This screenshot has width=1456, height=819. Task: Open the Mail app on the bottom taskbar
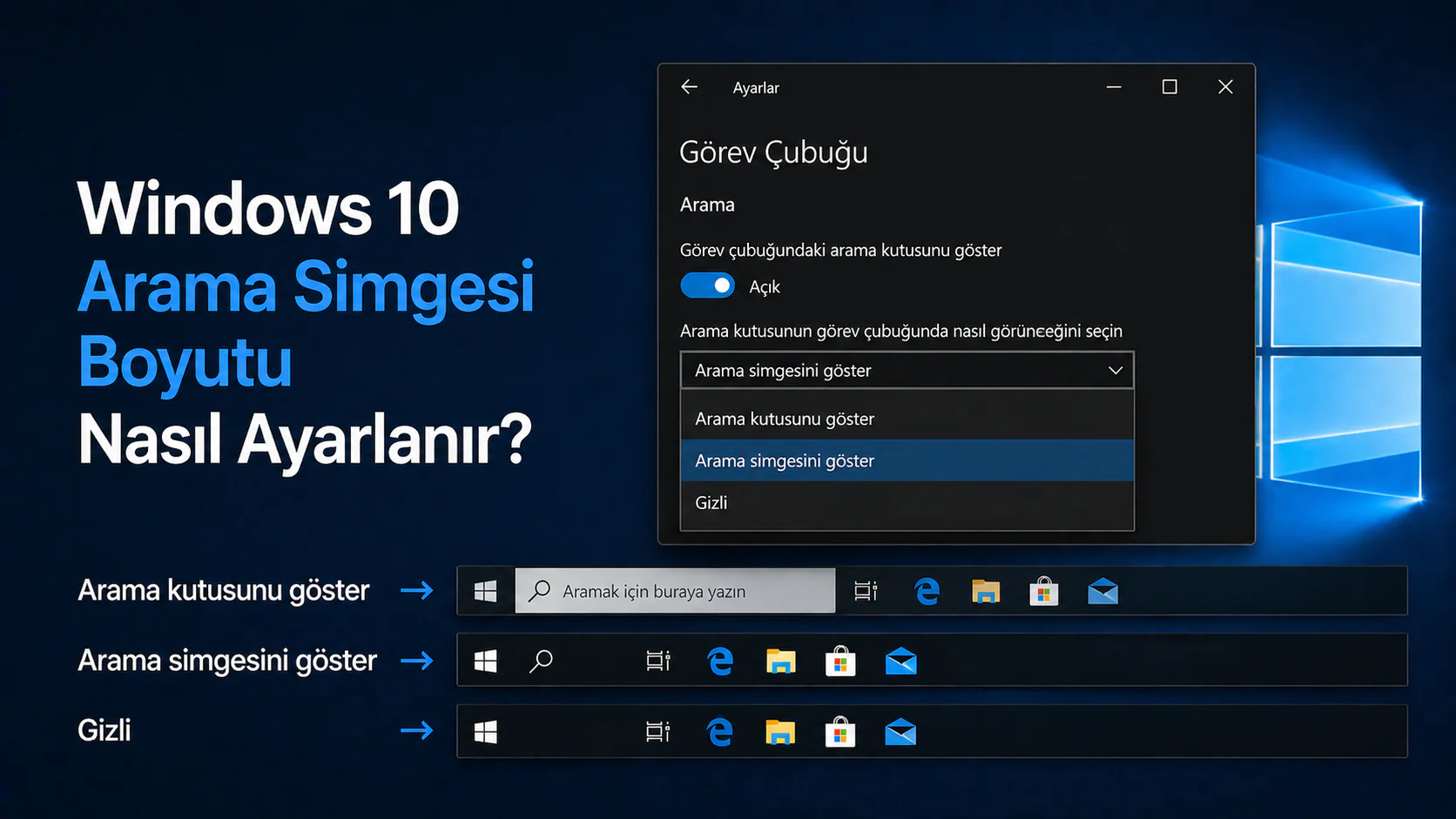900,732
